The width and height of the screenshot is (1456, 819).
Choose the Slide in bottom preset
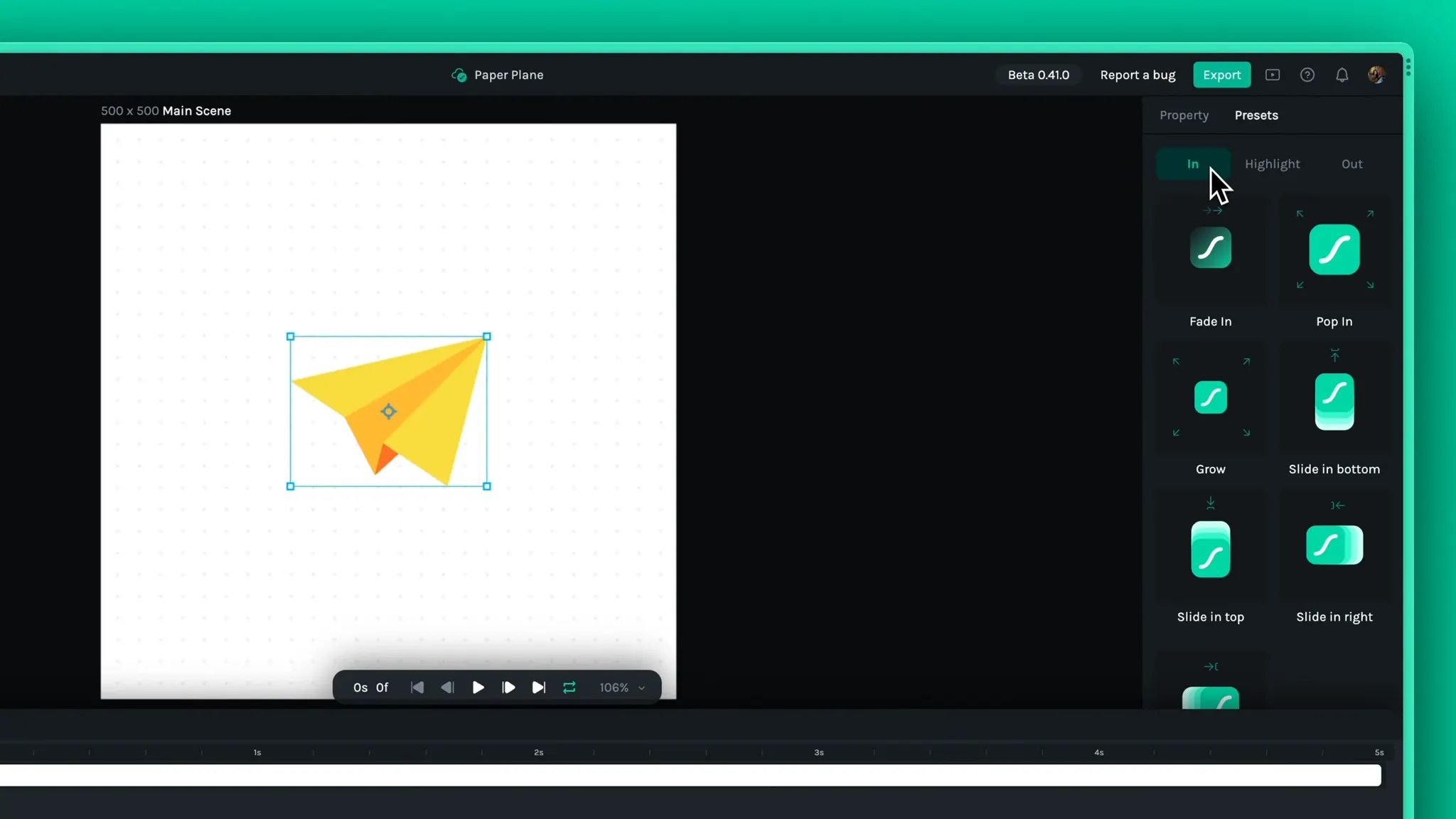click(x=1334, y=401)
